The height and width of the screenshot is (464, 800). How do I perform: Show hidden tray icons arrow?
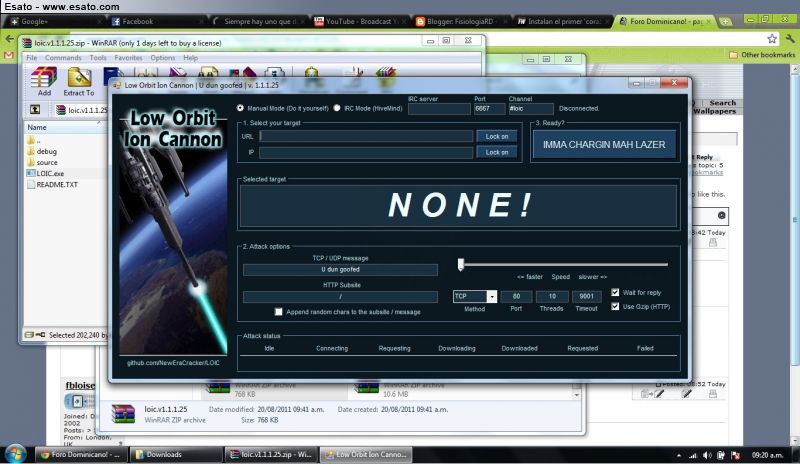point(679,455)
